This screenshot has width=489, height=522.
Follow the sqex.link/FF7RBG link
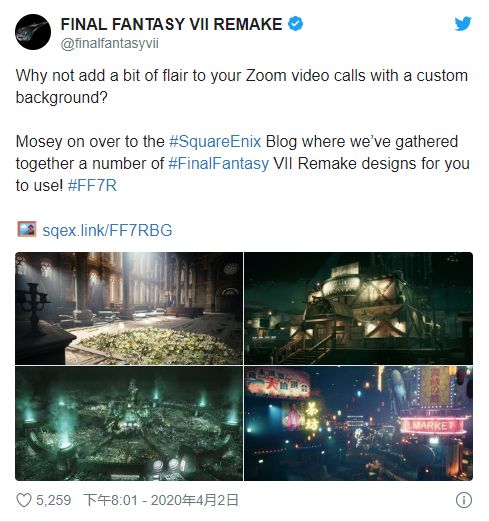(x=107, y=230)
